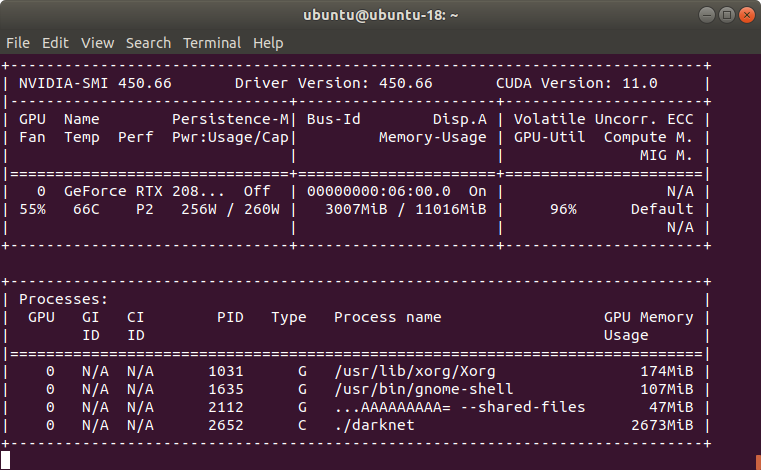Screen dimensions: 761x470
Task: Click the ...AAAAAAAAA= --shared-files process
Action: (460, 407)
